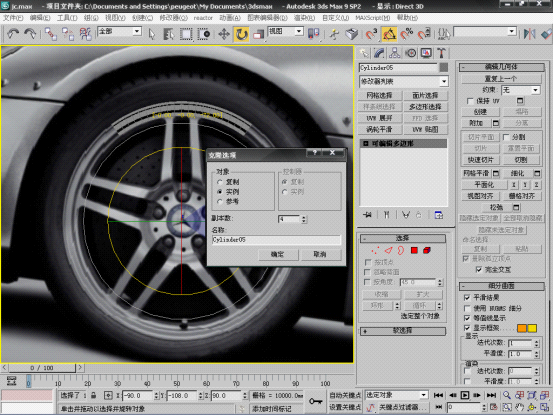
Task: Select 参考 radio in the 对象 group
Action: [220, 201]
